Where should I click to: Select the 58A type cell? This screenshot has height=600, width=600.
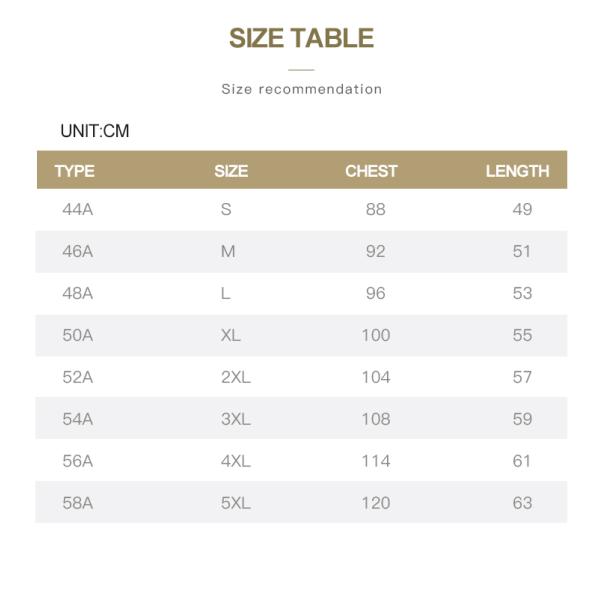pos(77,503)
